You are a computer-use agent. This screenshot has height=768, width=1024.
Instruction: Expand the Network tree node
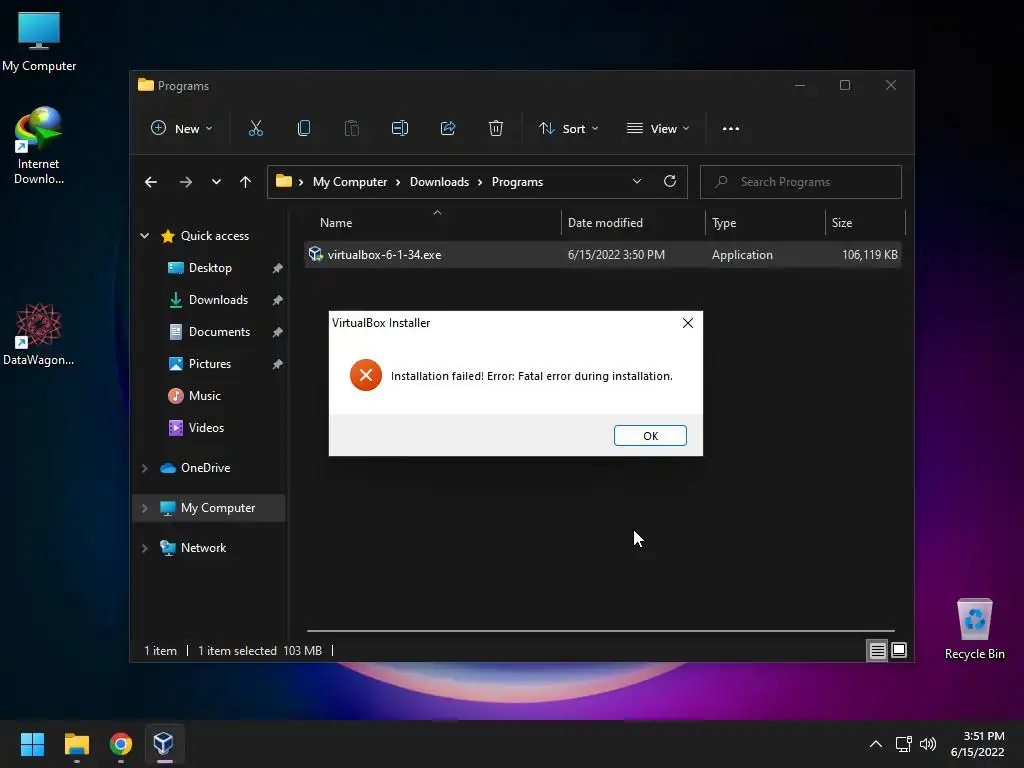144,548
